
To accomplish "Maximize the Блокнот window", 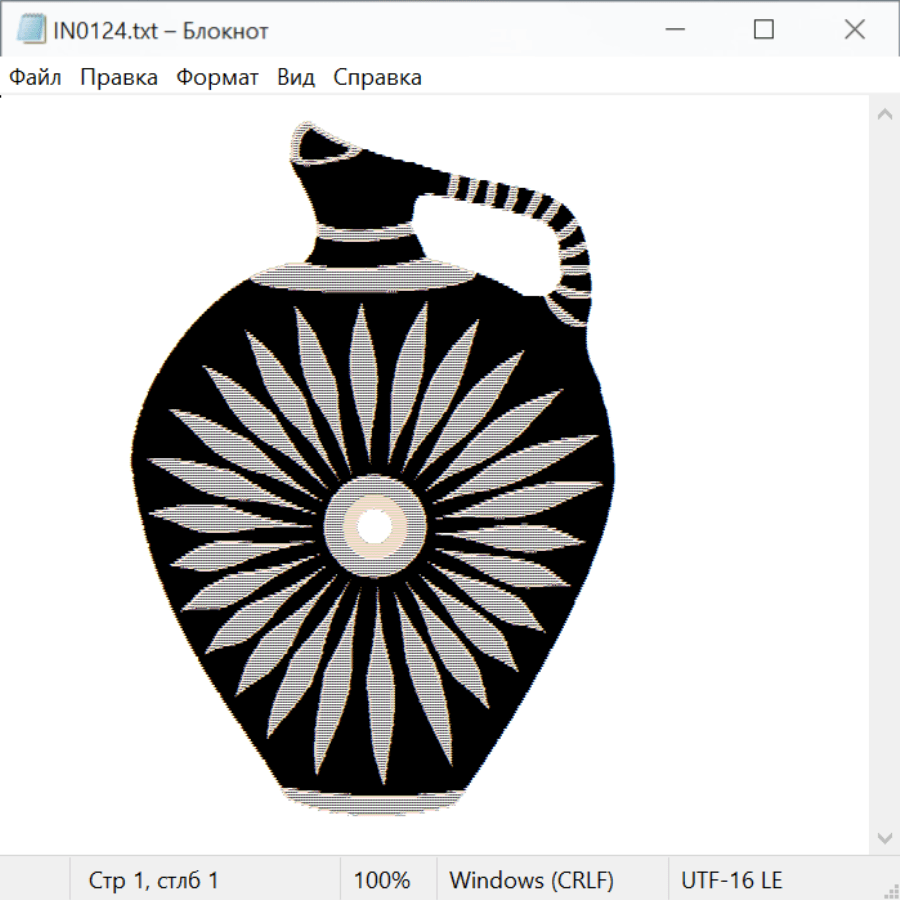I will coord(763,30).
